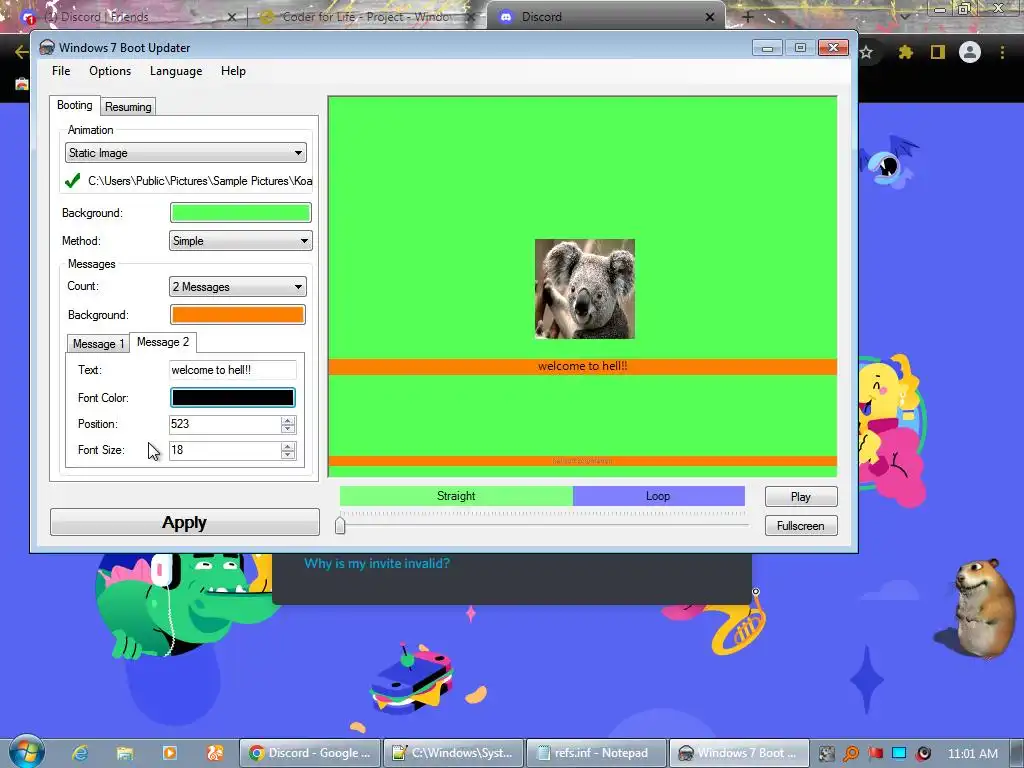This screenshot has height=768, width=1024.
Task: Decrease the Font Size with down arrow
Action: click(x=288, y=455)
